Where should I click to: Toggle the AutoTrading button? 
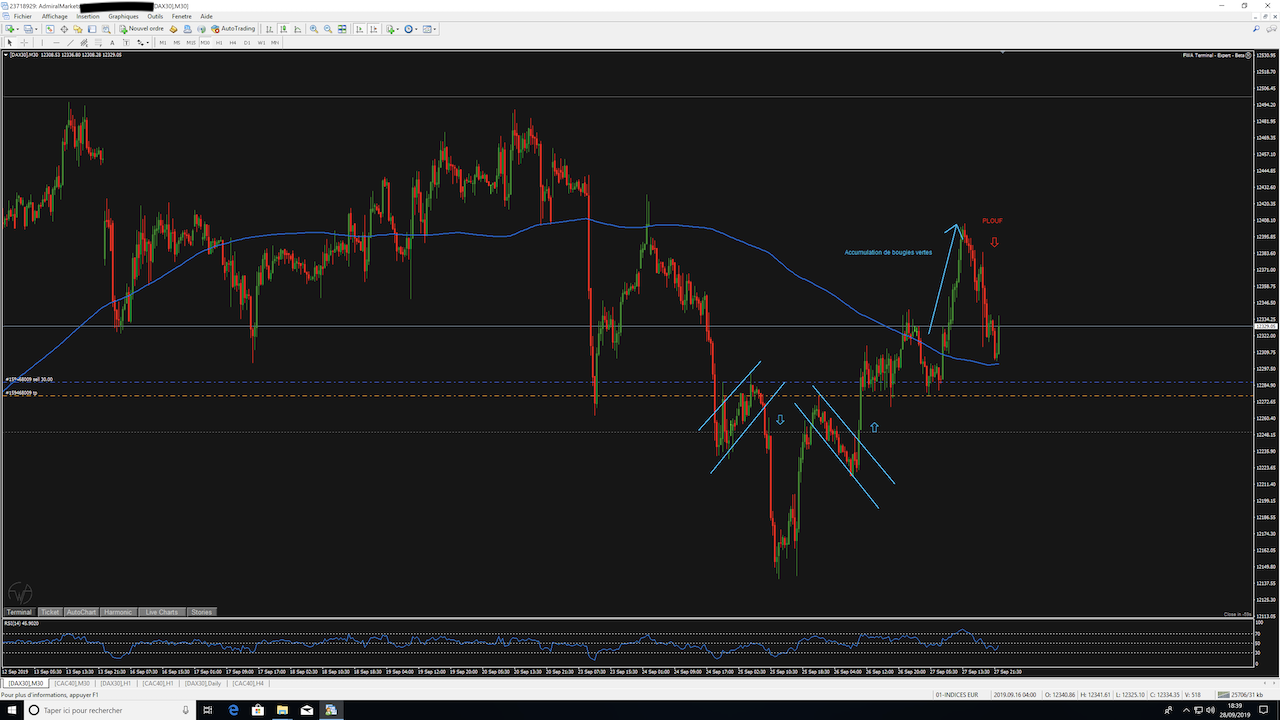tap(233, 29)
